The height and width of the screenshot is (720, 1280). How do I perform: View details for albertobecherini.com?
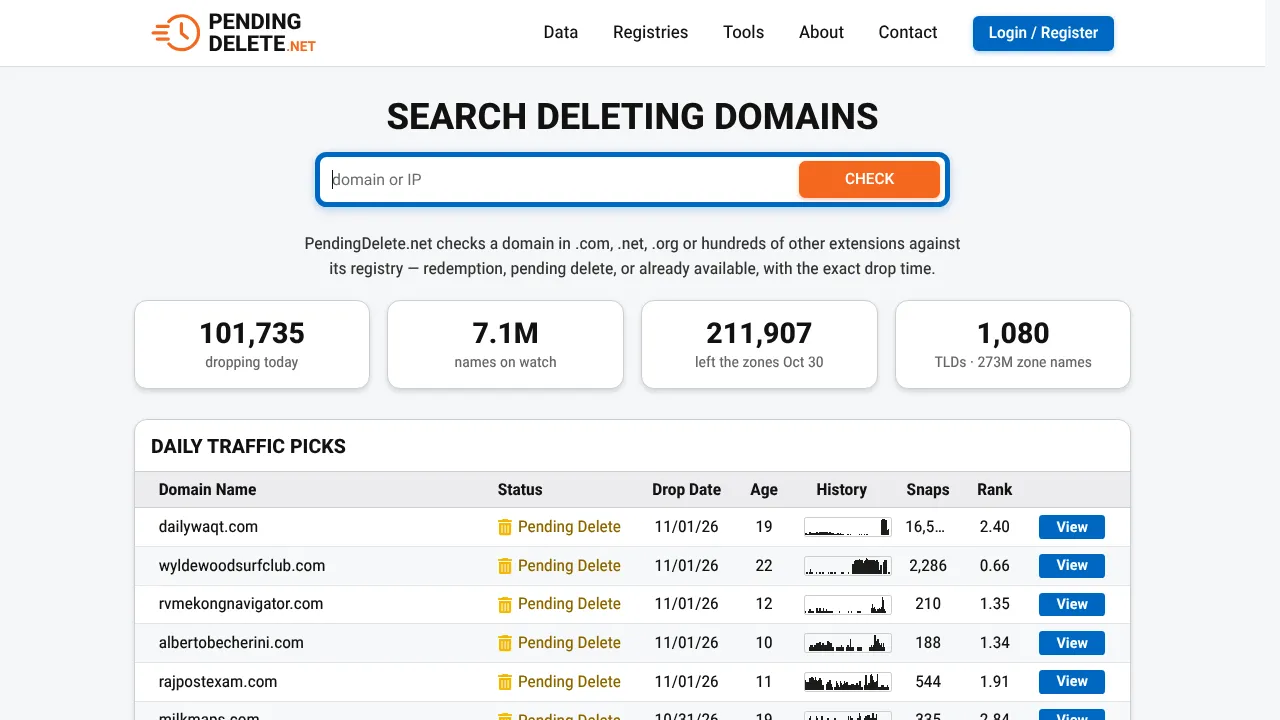point(1072,643)
